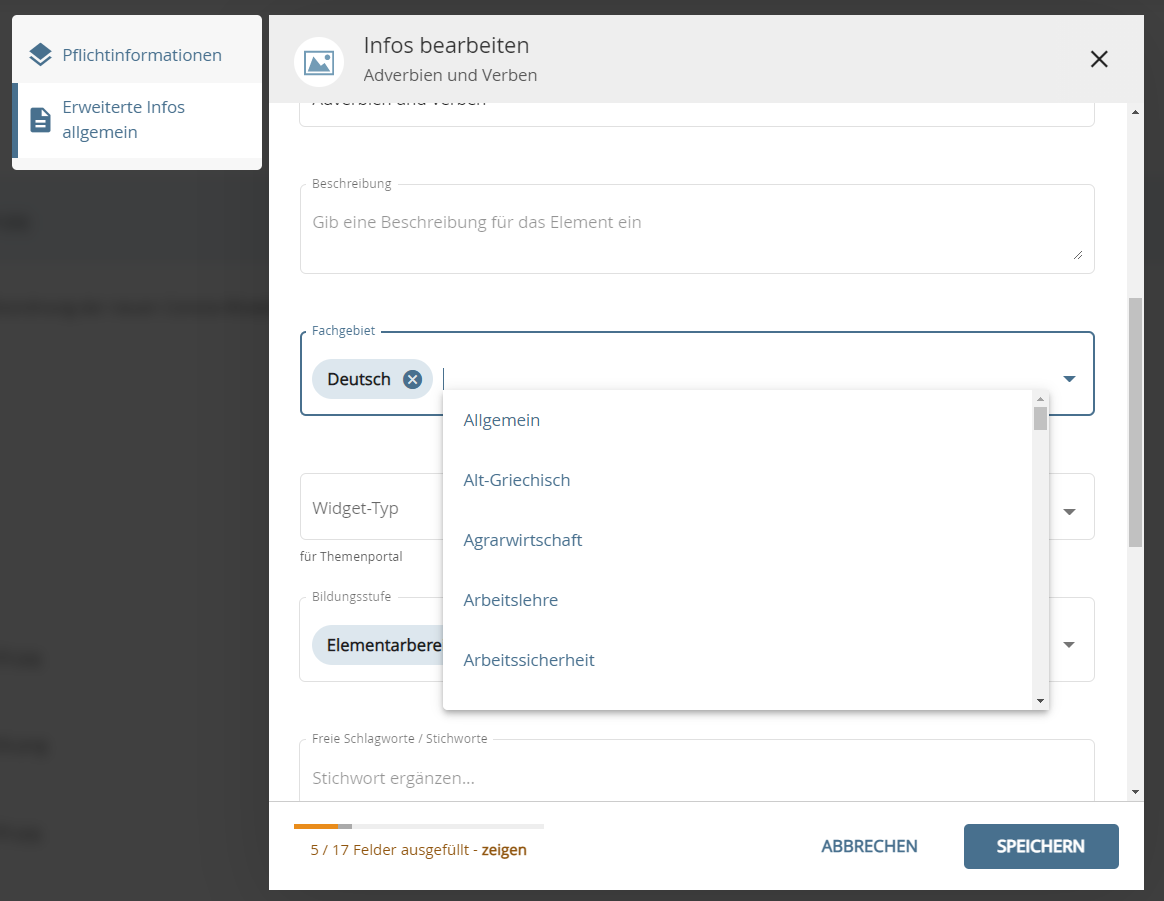This screenshot has width=1164, height=901.
Task: Click the dialog scroll-up arrow
Action: coord(1135,112)
